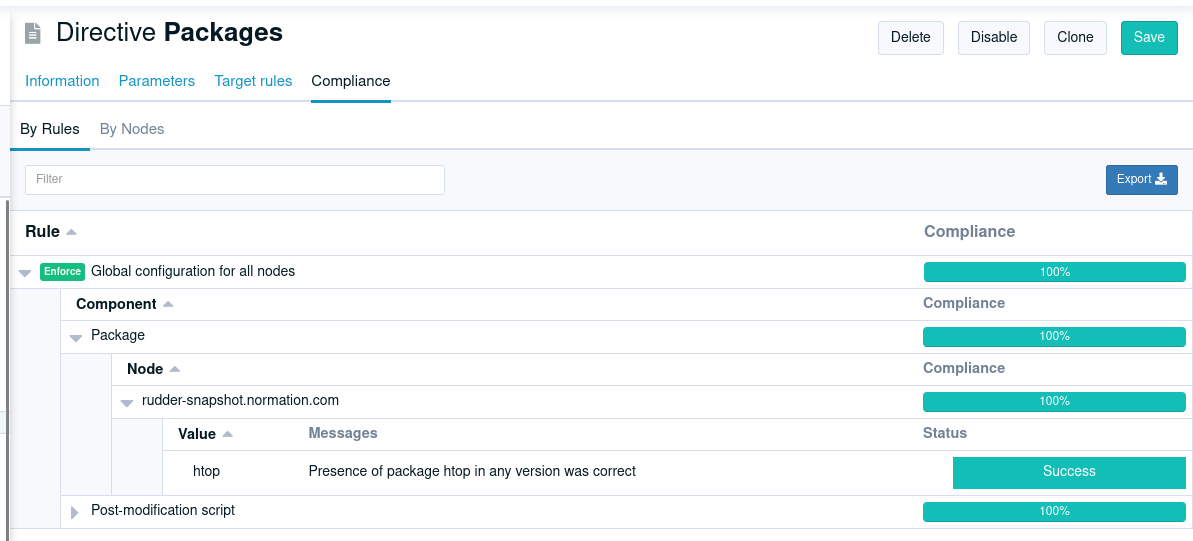Viewport: 1193px width, 541px height.
Task: Sort by the Value column arrow
Action: pos(227,434)
